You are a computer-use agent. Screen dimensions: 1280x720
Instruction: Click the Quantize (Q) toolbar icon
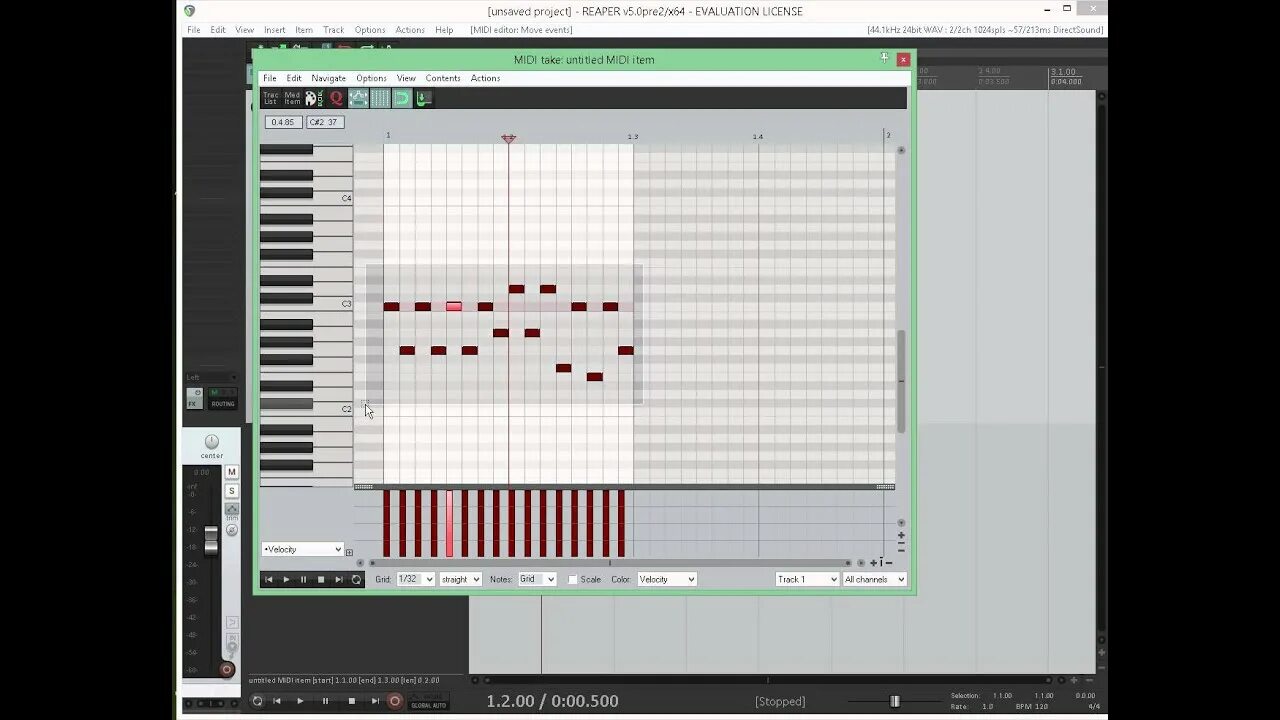(x=335, y=97)
